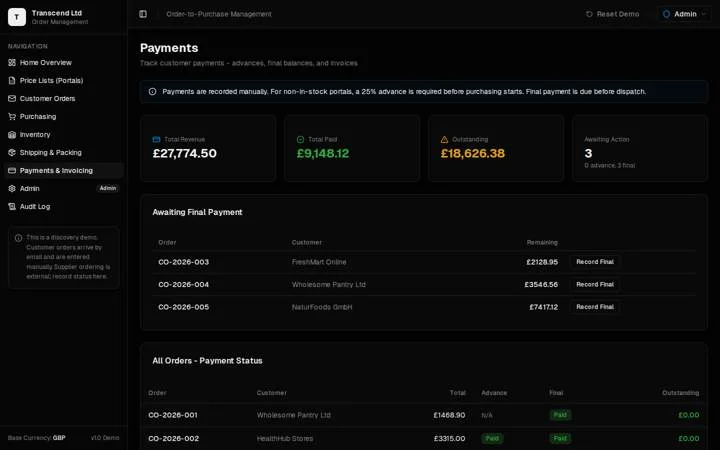The width and height of the screenshot is (720, 450).
Task: Click the Total Revenue card icon
Action: tap(156, 139)
